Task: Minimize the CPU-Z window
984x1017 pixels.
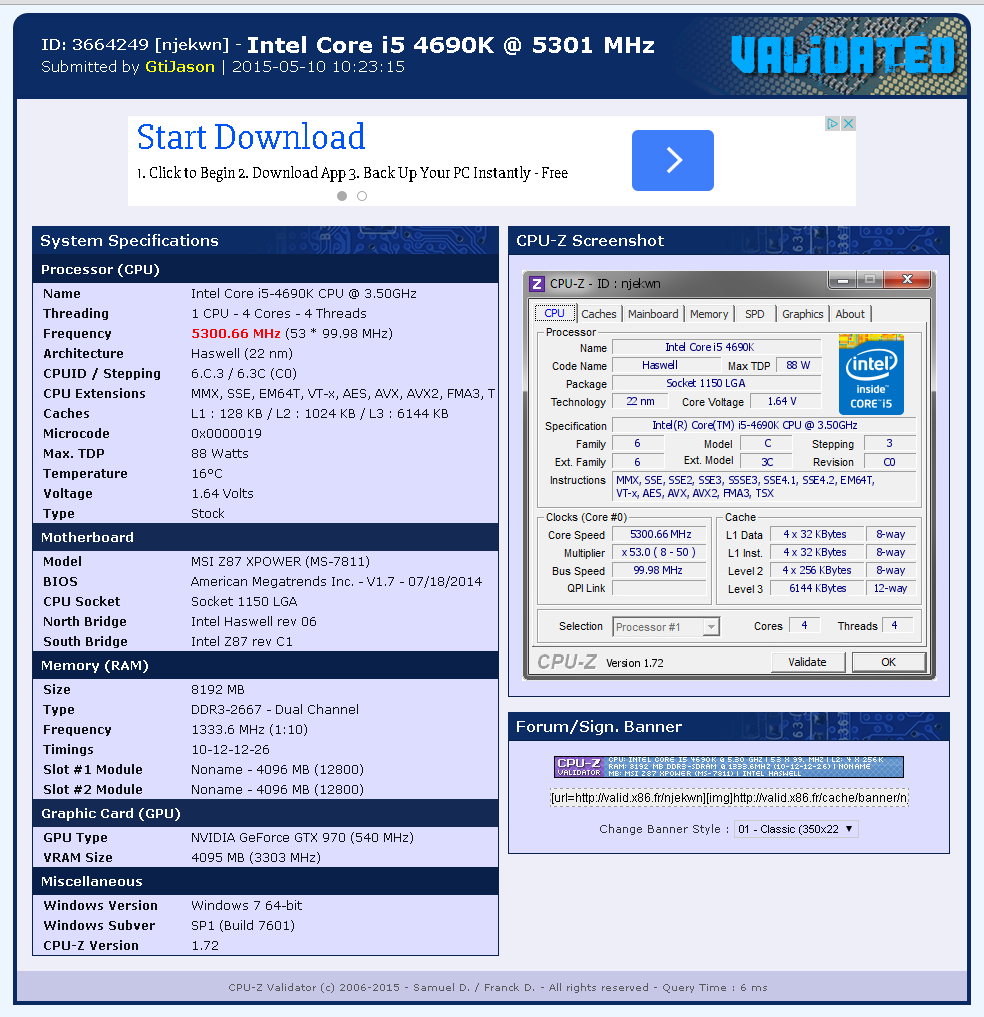Action: click(x=843, y=280)
